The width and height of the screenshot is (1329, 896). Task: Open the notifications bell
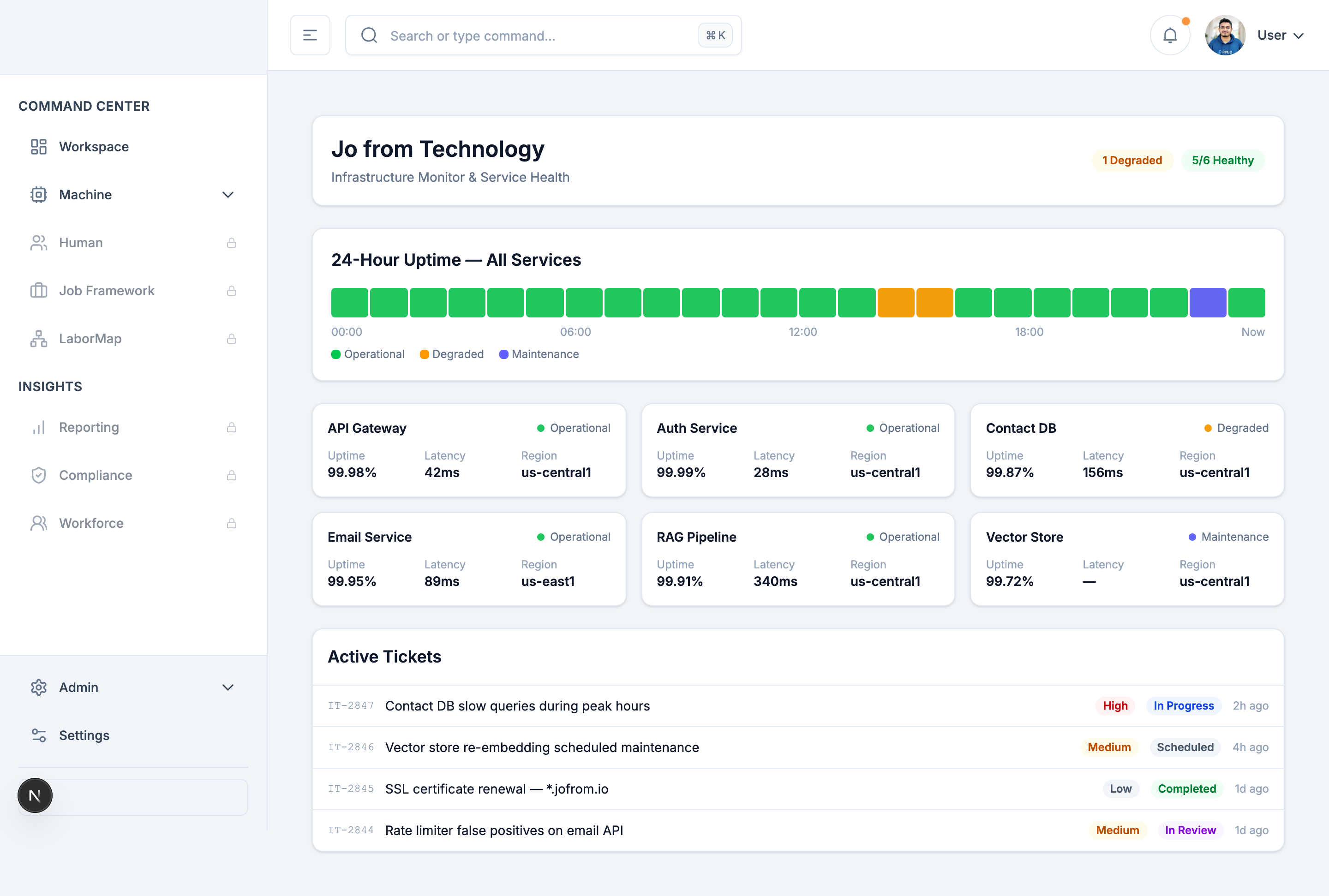1170,36
